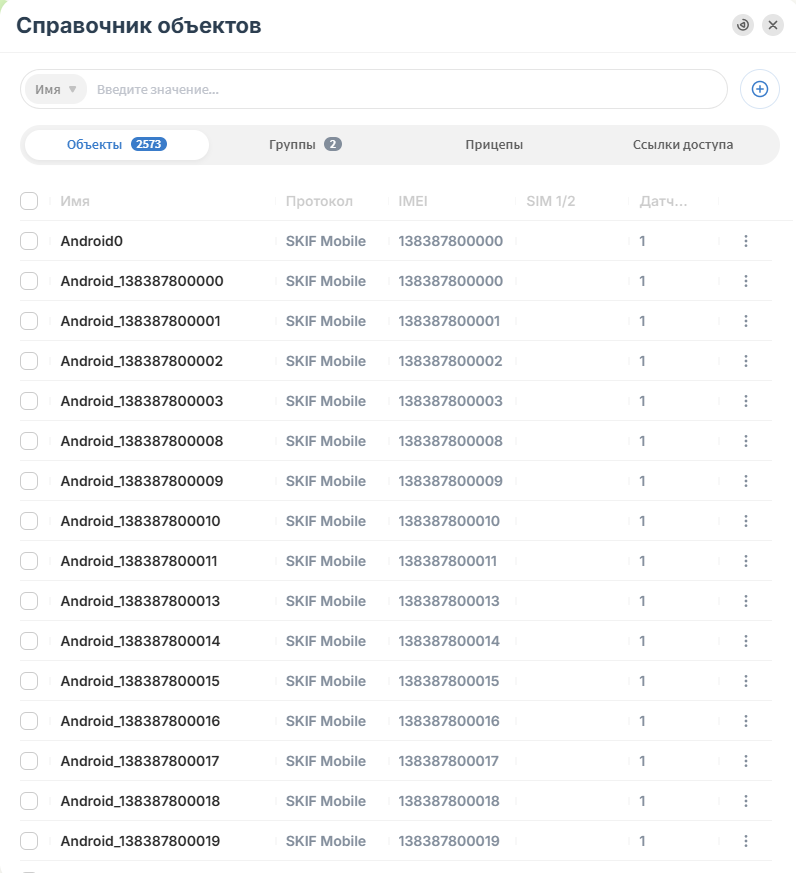Show row actions for Android_138387800017
This screenshot has height=873, width=796.
[746, 761]
